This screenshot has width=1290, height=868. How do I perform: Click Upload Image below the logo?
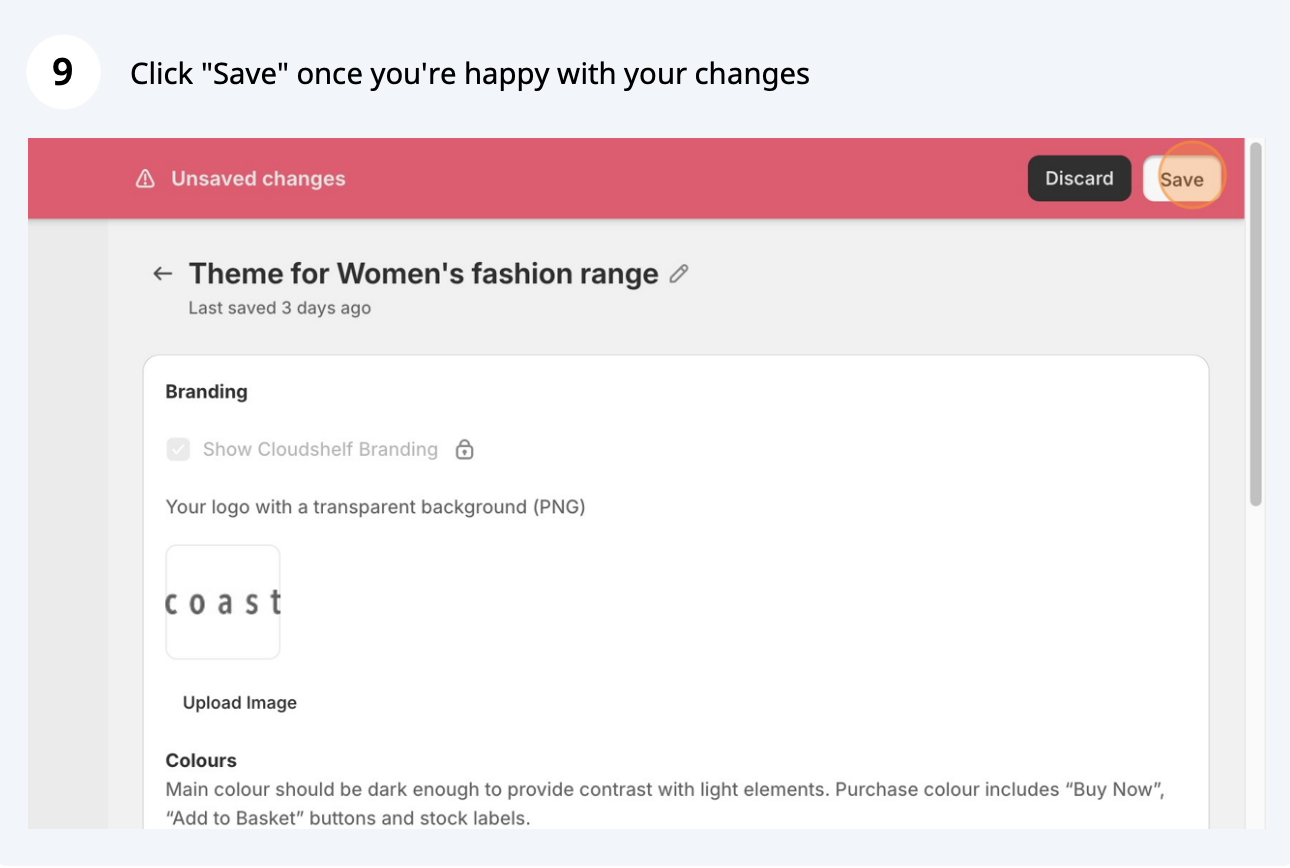click(x=240, y=703)
